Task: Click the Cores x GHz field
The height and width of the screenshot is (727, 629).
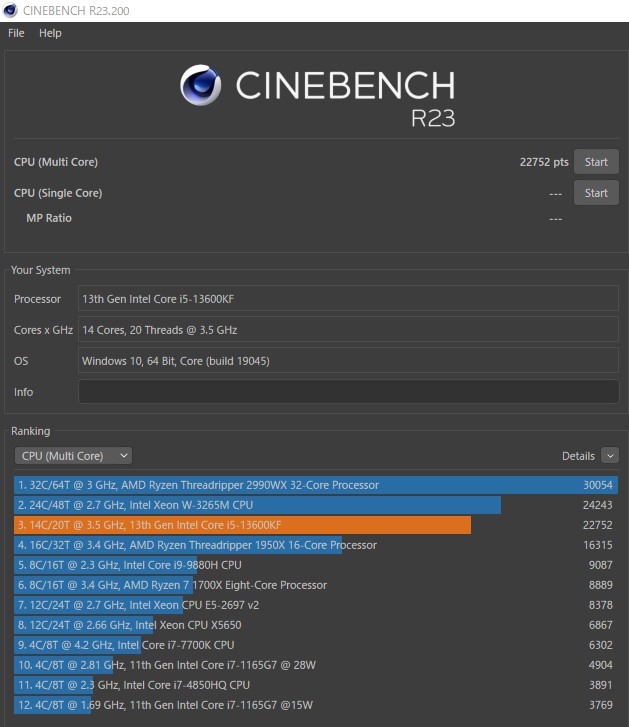Action: tap(348, 330)
